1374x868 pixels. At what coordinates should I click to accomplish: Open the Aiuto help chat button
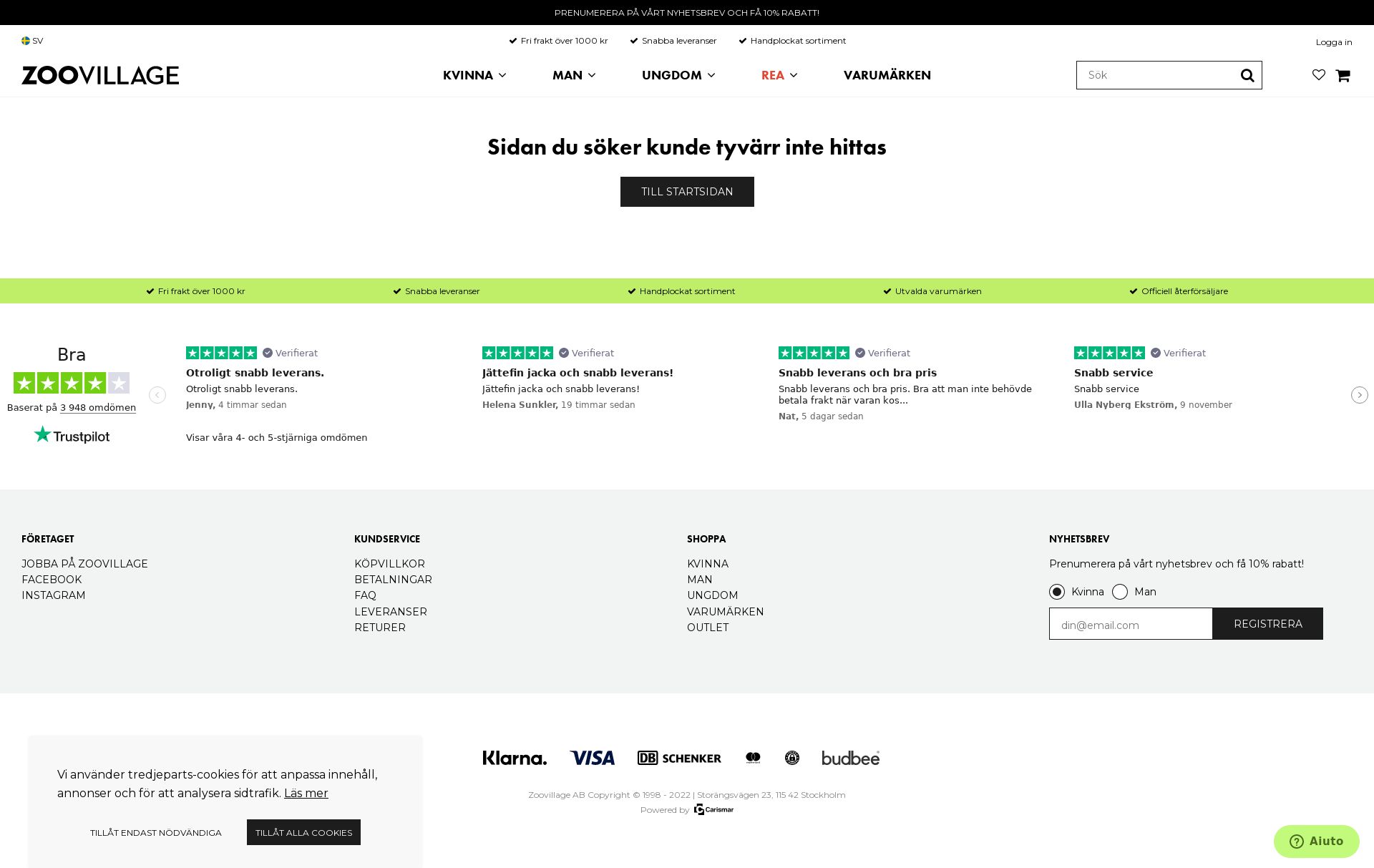[x=1317, y=842]
